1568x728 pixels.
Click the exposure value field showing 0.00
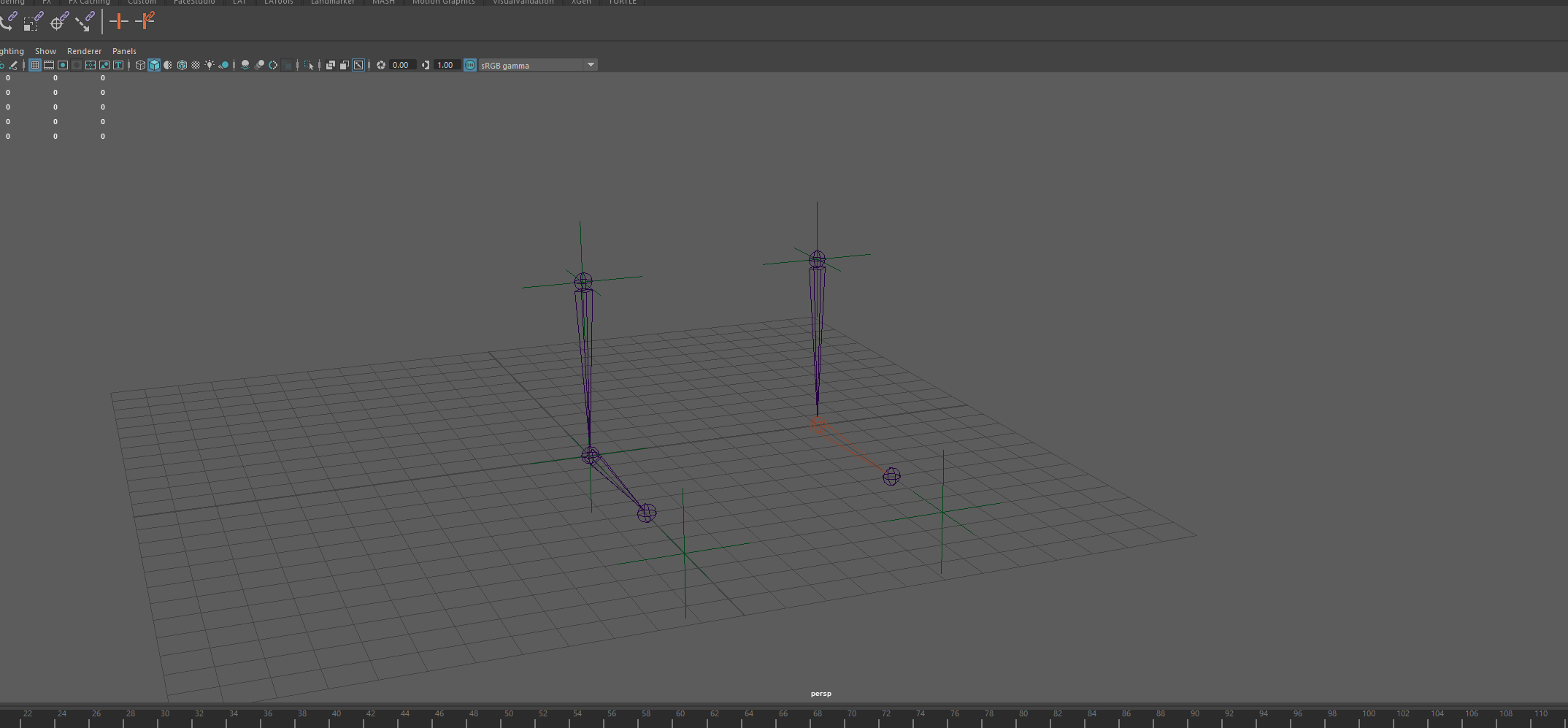(x=402, y=66)
